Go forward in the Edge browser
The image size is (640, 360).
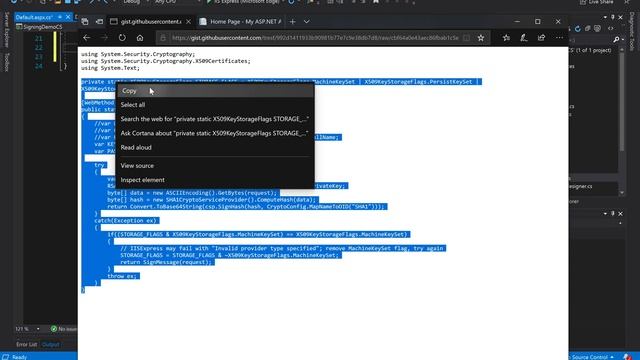tap(104, 38)
